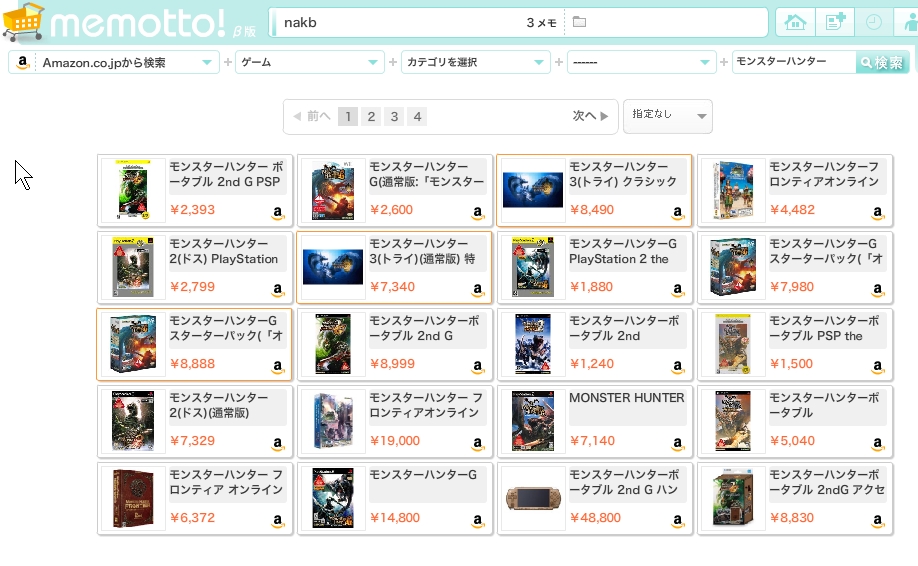Click Amazon icon on ¥7,329 item

(x=278, y=444)
